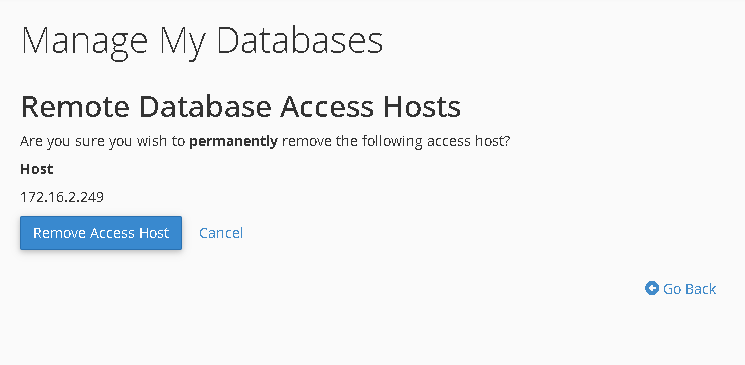Click the bold word permanently
Image resolution: width=745 pixels, height=365 pixels.
(233, 142)
